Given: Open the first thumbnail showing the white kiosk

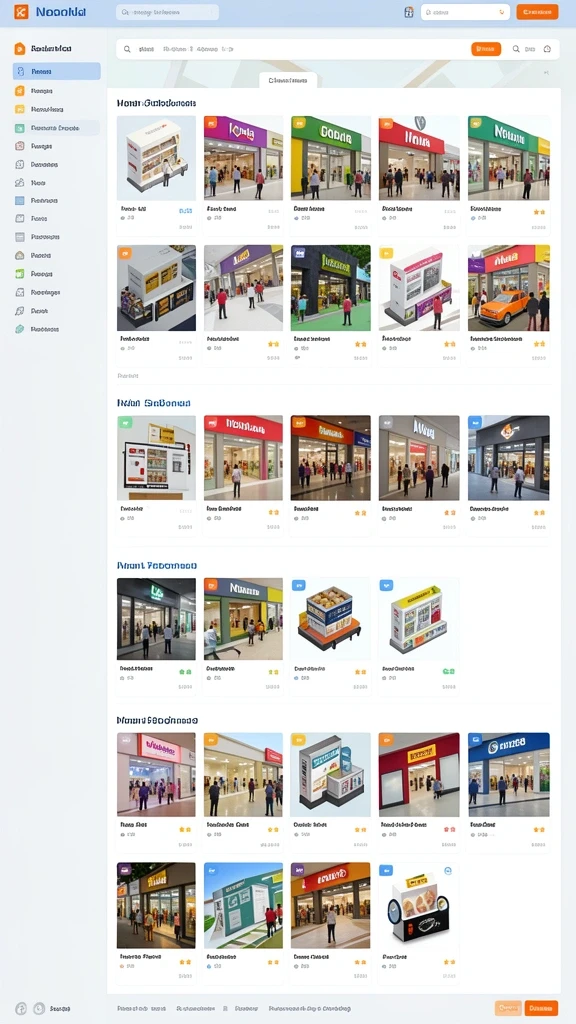Looking at the screenshot, I should (156, 158).
